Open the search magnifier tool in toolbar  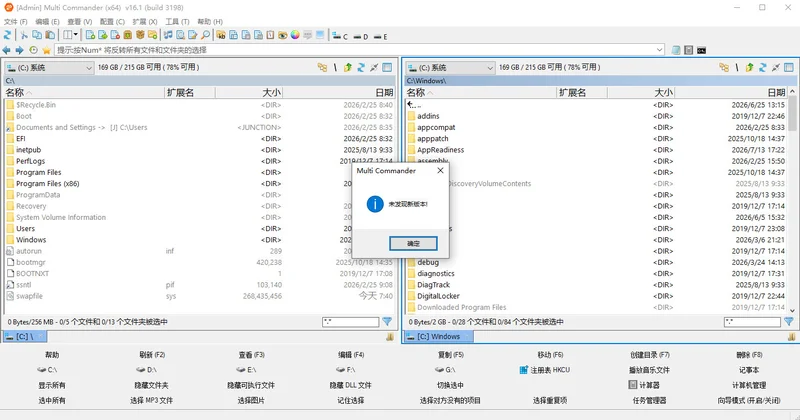205,35
